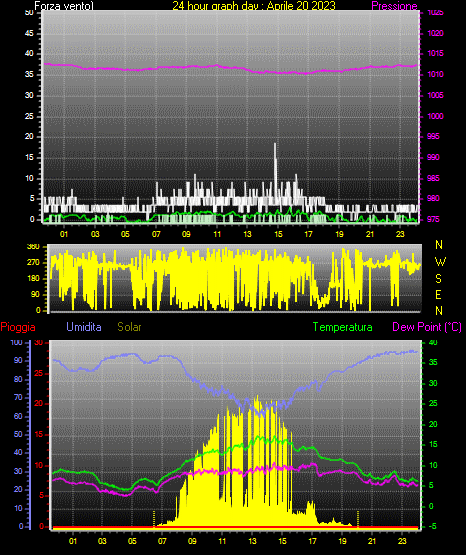Click the Pressione legend label
Screen dimensions: 466x555
pyautogui.click(x=394, y=6)
